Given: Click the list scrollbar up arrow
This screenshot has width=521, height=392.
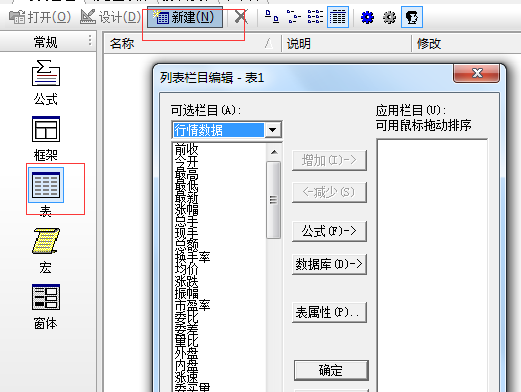Looking at the screenshot, I should (x=274, y=152).
